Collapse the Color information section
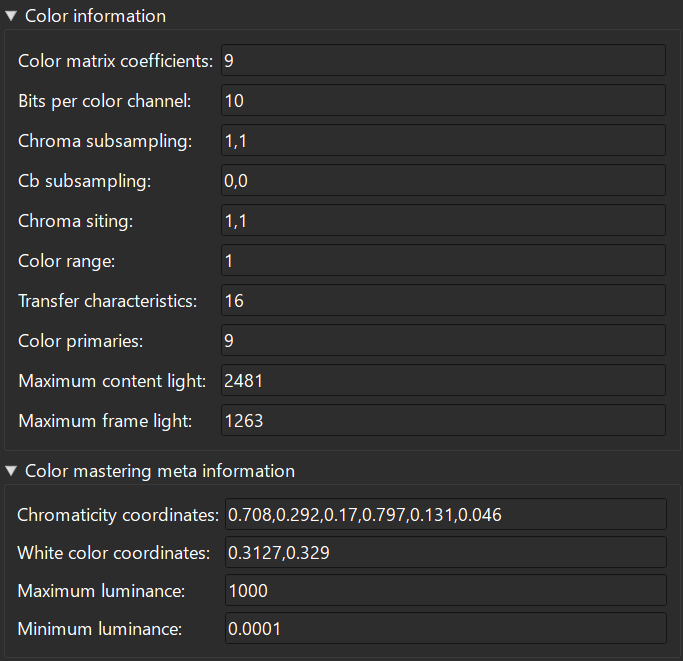This screenshot has height=661, width=683. (11, 16)
